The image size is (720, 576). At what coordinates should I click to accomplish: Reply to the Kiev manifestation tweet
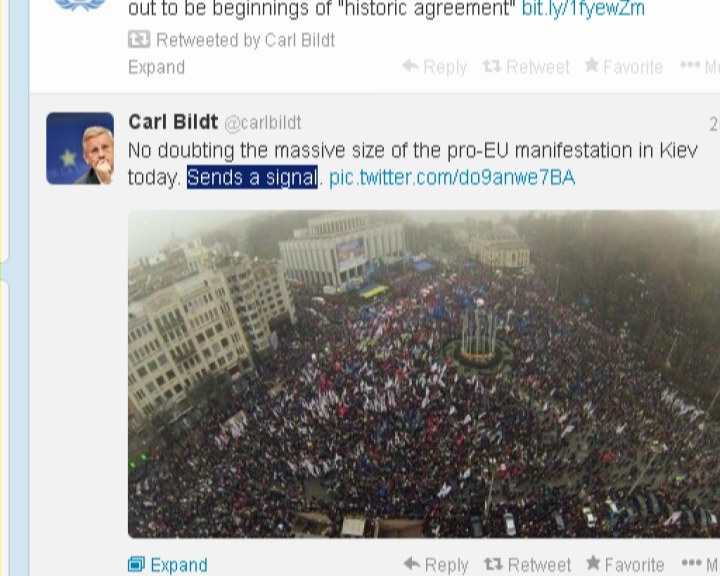[x=436, y=564]
